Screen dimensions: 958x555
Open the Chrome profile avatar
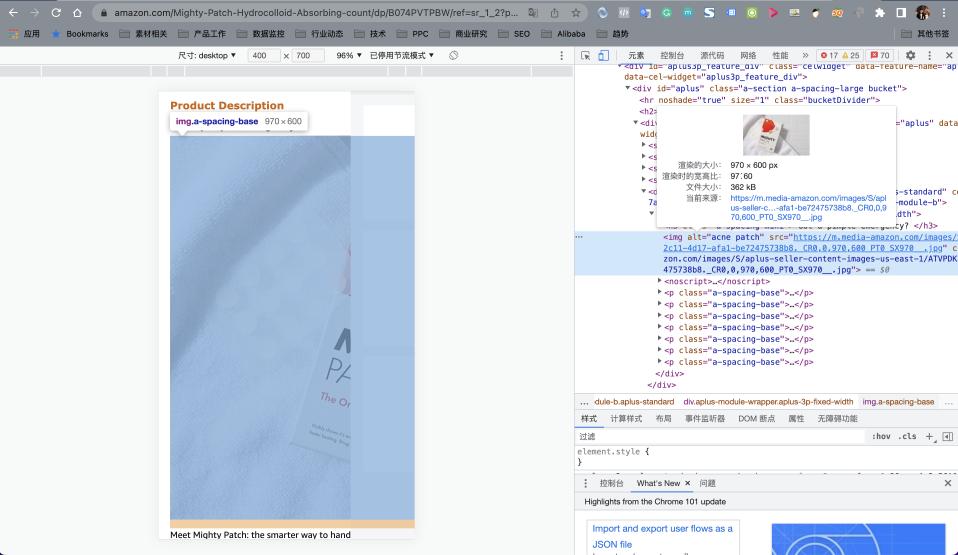[923, 12]
